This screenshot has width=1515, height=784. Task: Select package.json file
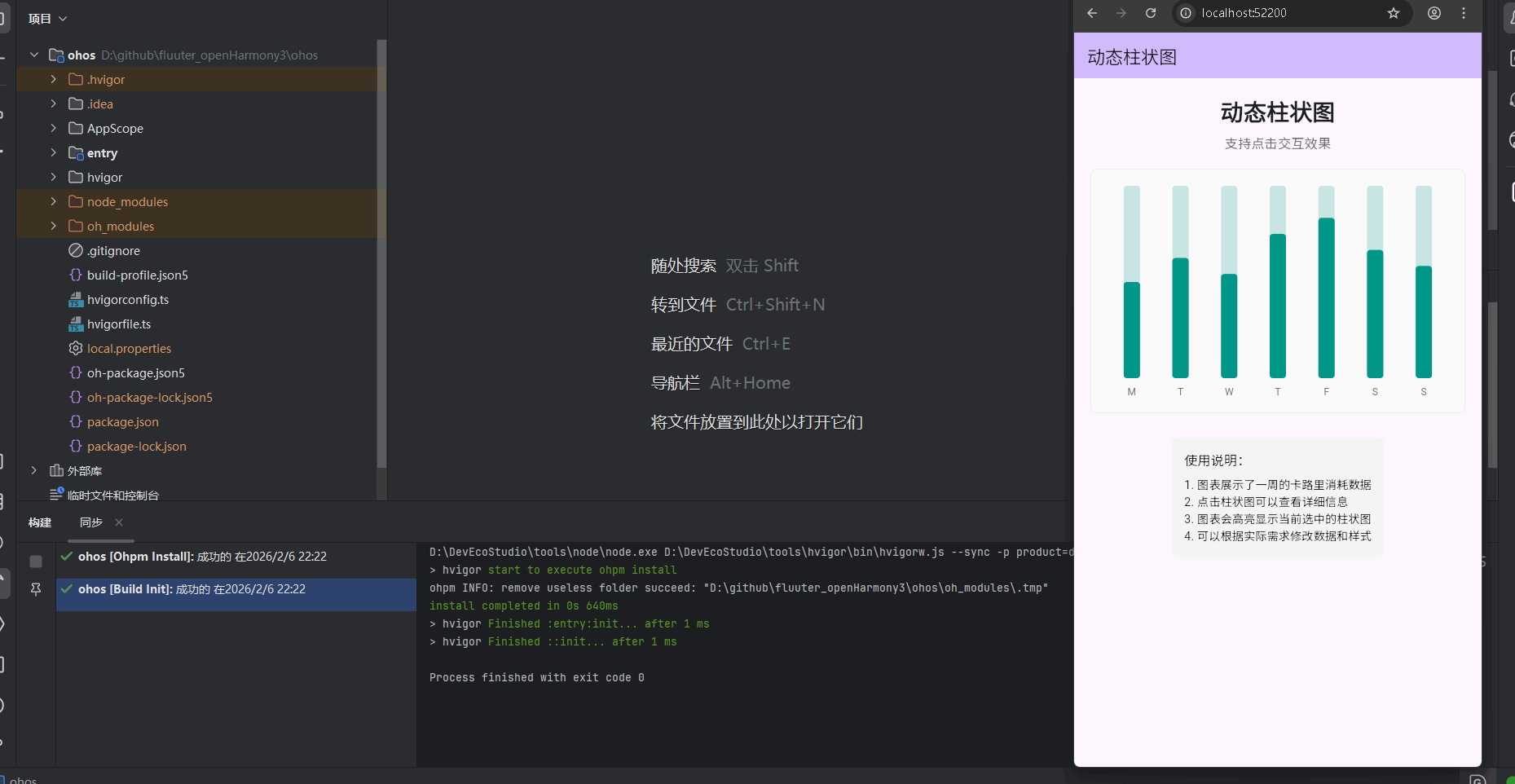click(x=123, y=422)
